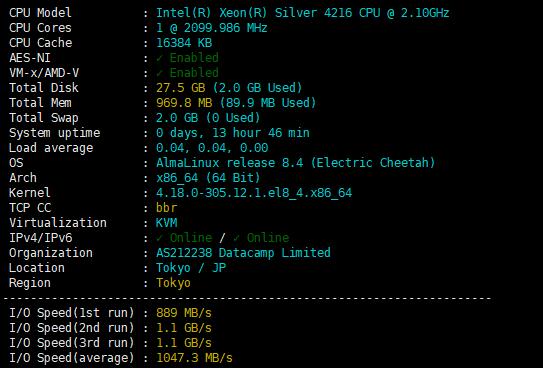The height and width of the screenshot is (368, 543).
Task: Click the Location value Tokyo / JP
Action: (x=191, y=268)
